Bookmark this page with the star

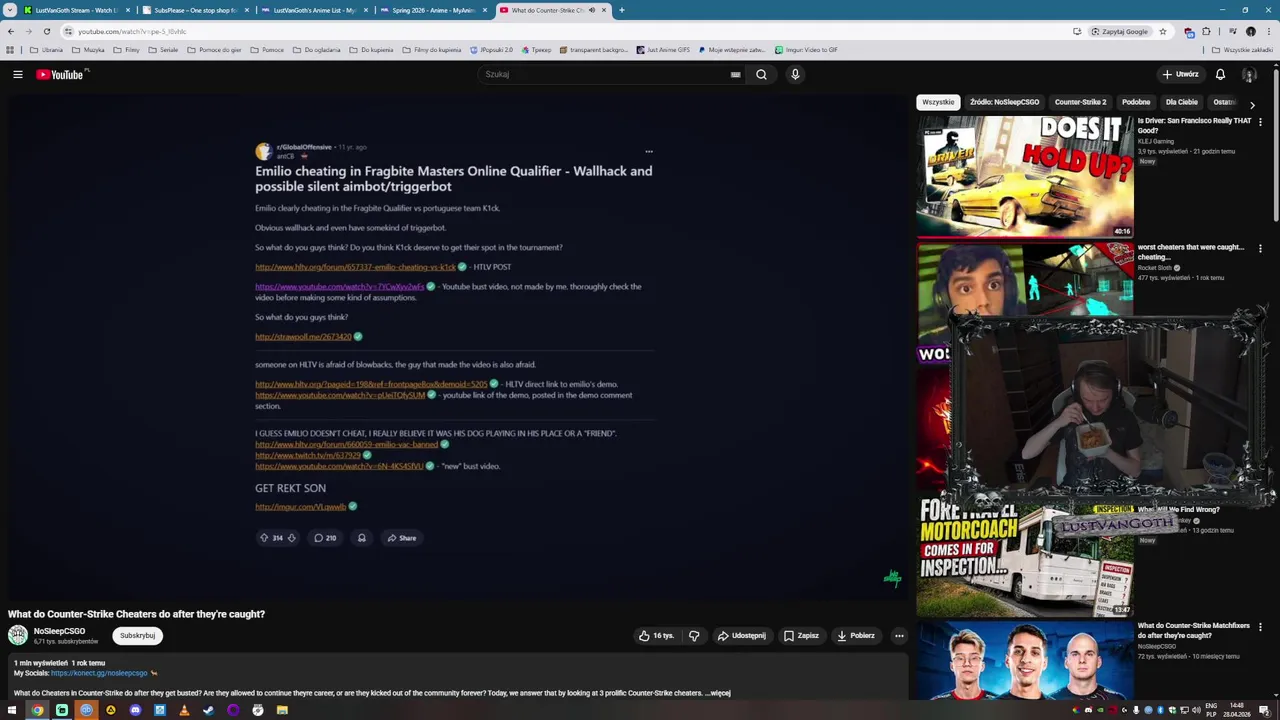(x=1163, y=31)
